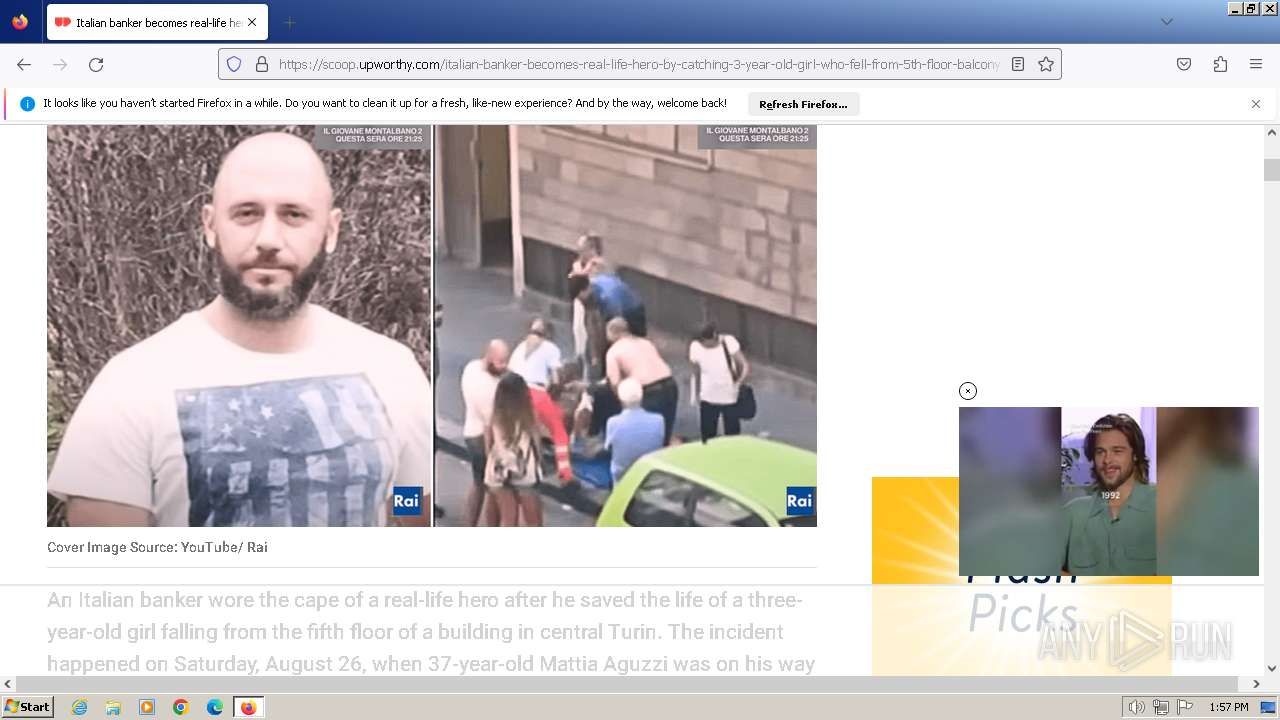The width and height of the screenshot is (1280, 720).
Task: Click the scroll up arrow
Action: click(x=1272, y=132)
